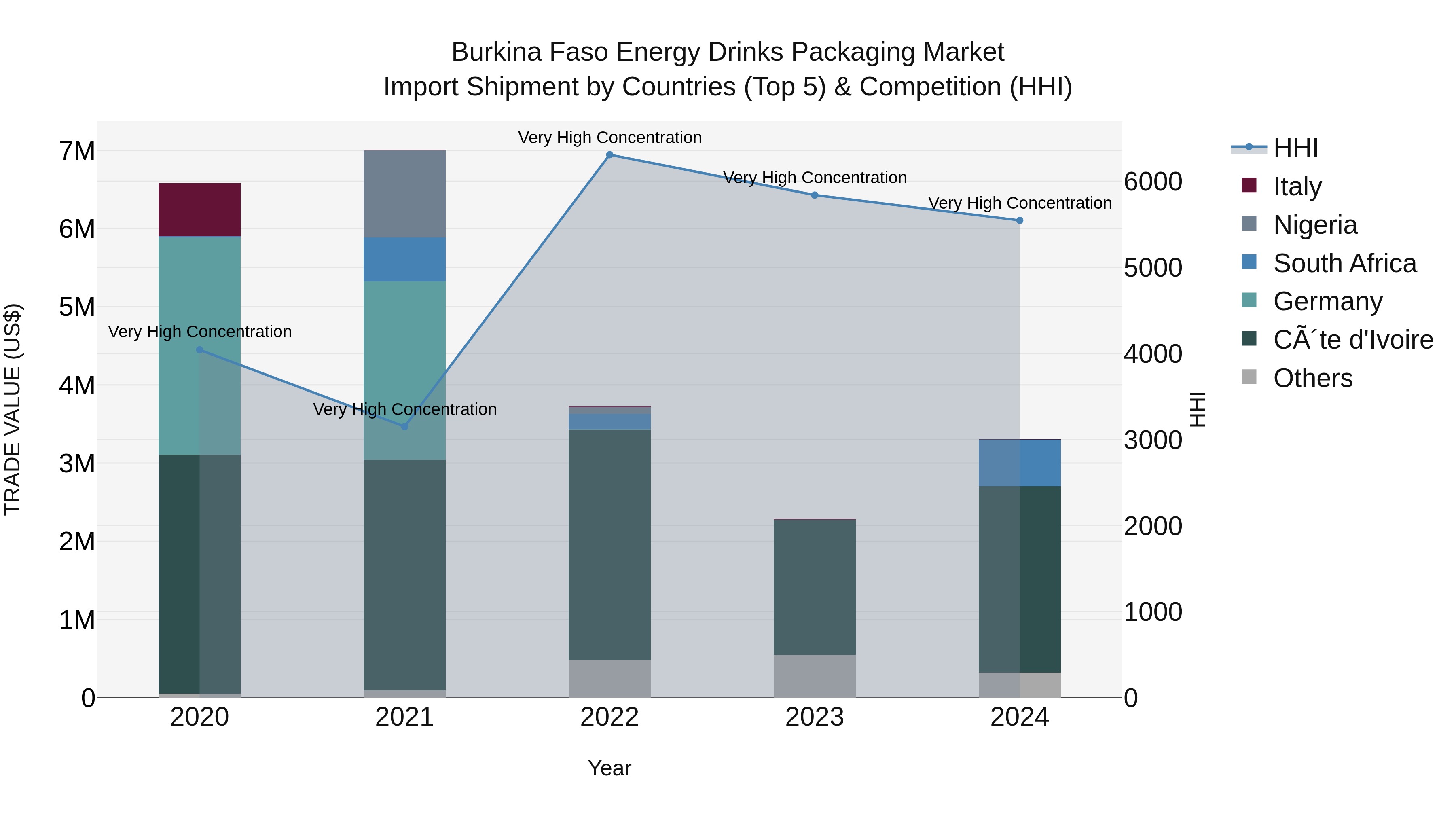Click the 7M left axis tick label
Viewport: 1456px width, 819px height.
(77, 152)
